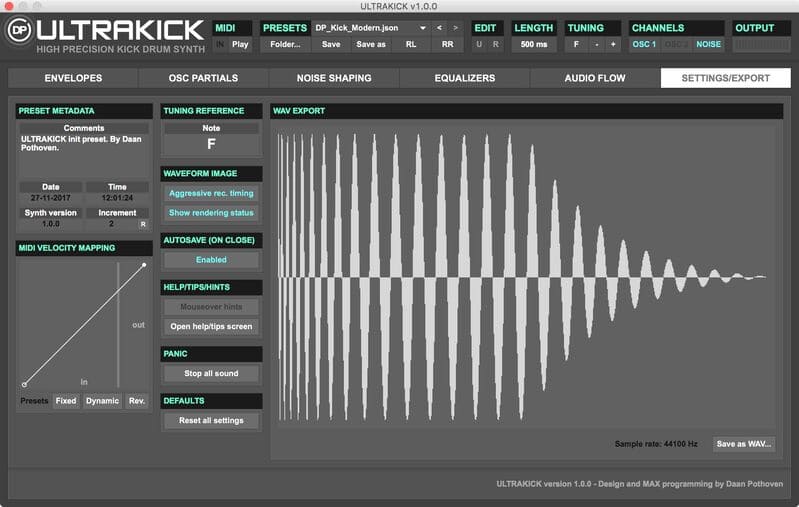Click the Tuning Reference note F
This screenshot has height=507, width=799.
pos(211,144)
